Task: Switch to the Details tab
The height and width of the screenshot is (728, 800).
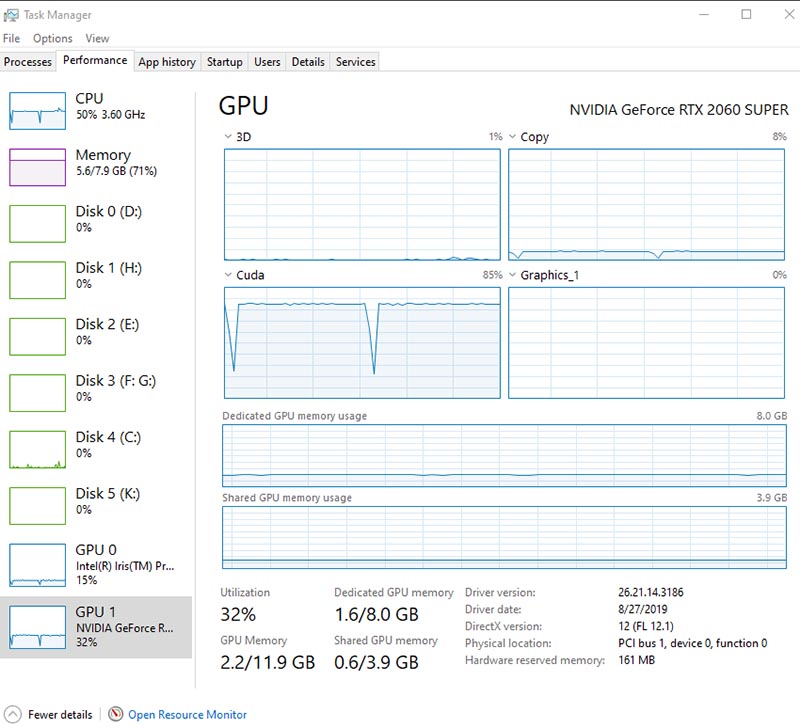Action: pos(308,62)
